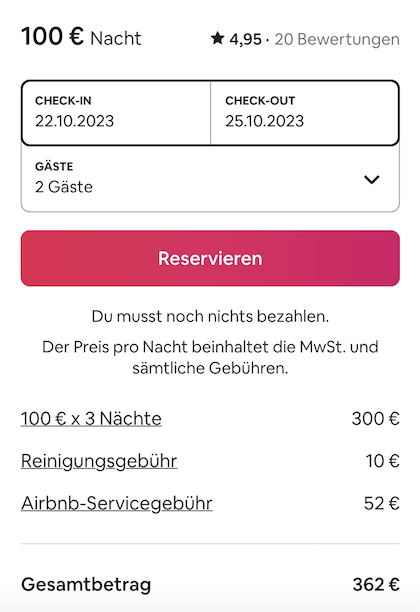This screenshot has height=612, width=420.
Task: Click the Reservieren button
Action: [x=210, y=258]
